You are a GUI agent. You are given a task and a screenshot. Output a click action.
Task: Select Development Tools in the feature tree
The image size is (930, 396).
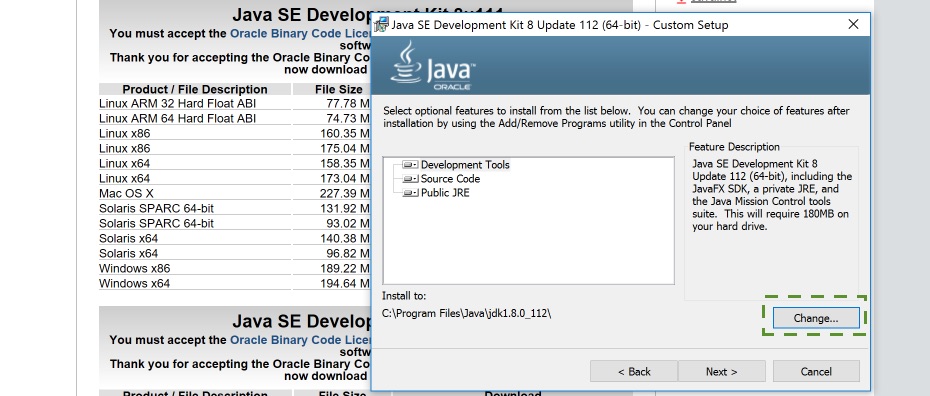click(x=465, y=165)
